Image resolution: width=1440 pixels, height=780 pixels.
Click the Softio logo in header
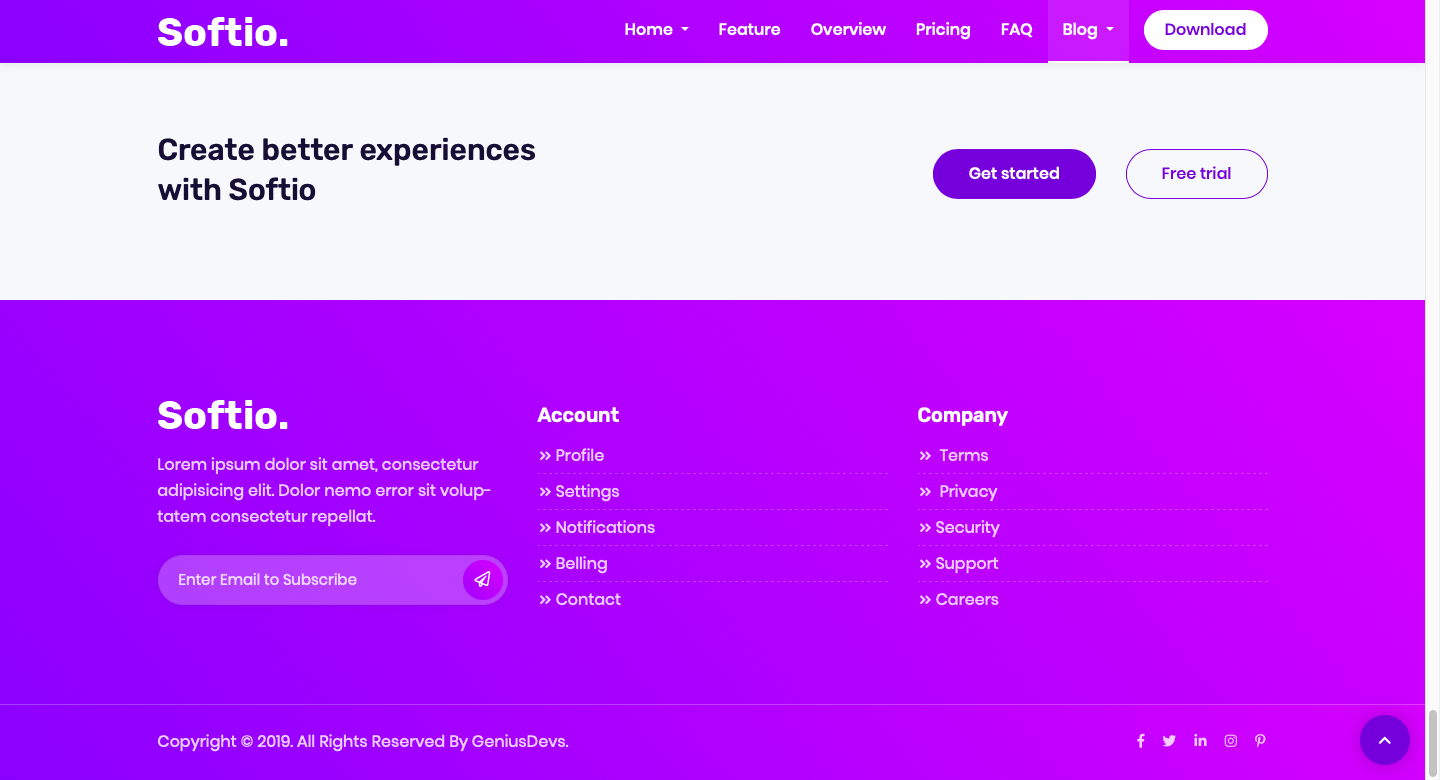[223, 32]
